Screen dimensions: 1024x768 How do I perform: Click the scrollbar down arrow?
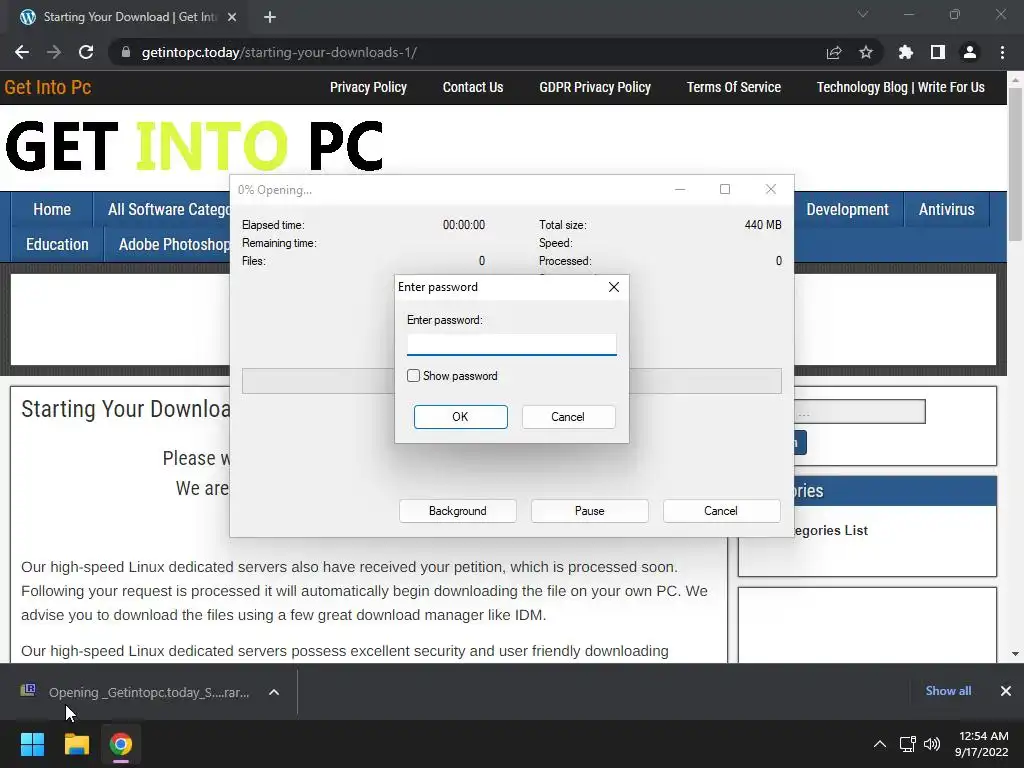(x=1015, y=653)
